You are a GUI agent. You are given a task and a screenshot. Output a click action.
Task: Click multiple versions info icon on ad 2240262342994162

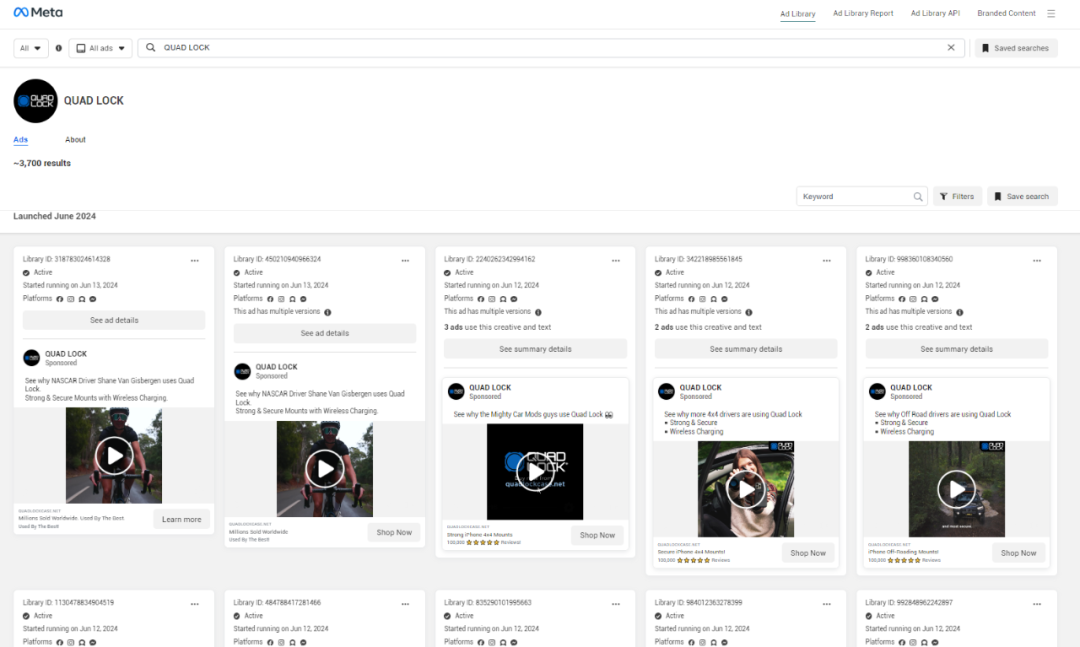tap(539, 312)
